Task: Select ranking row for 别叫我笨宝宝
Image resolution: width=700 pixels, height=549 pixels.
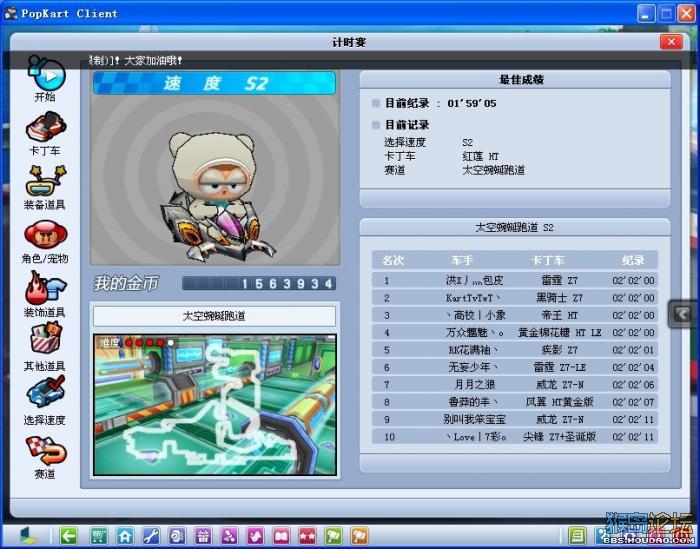Action: point(515,420)
